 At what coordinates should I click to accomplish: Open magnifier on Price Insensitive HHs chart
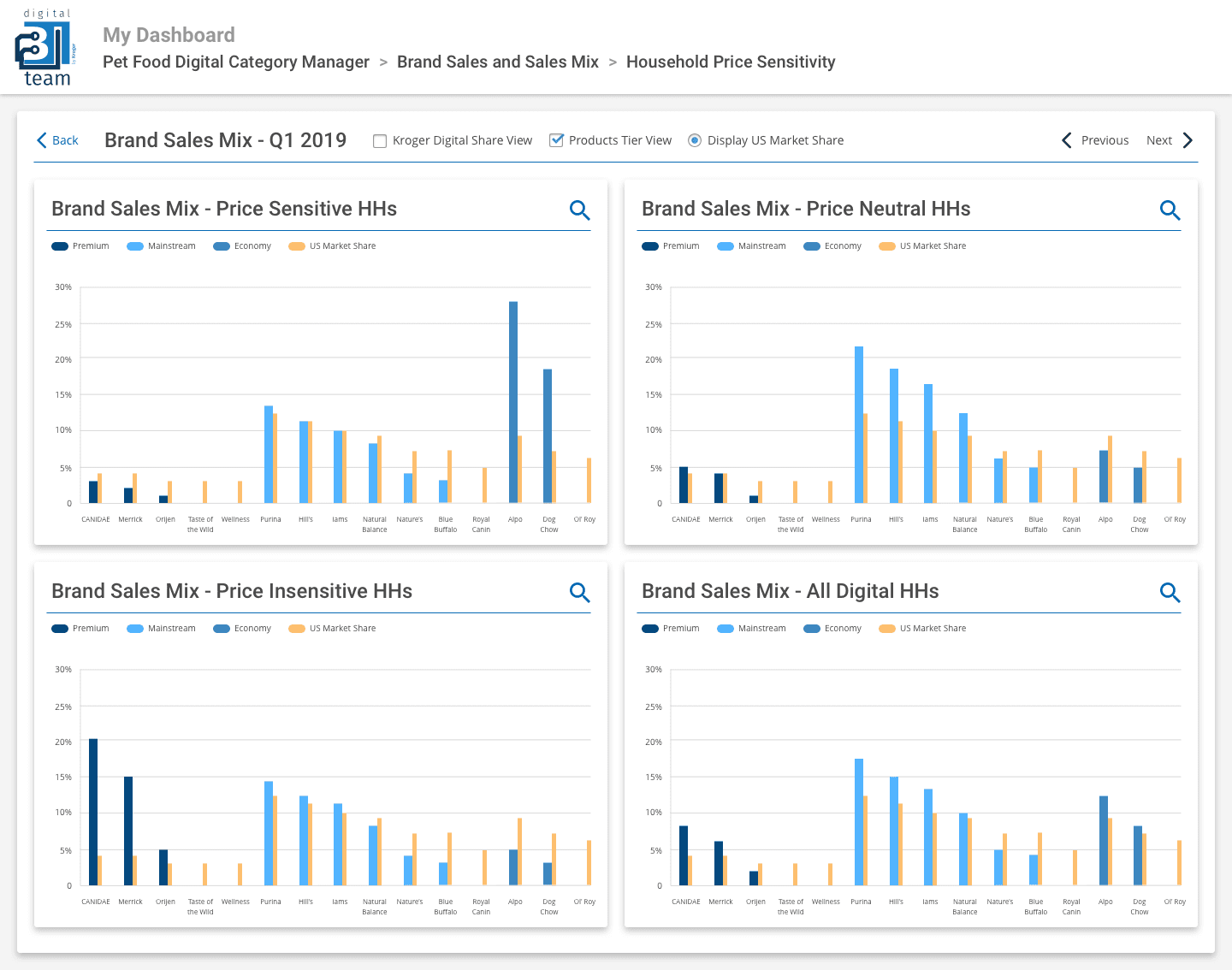[579, 592]
